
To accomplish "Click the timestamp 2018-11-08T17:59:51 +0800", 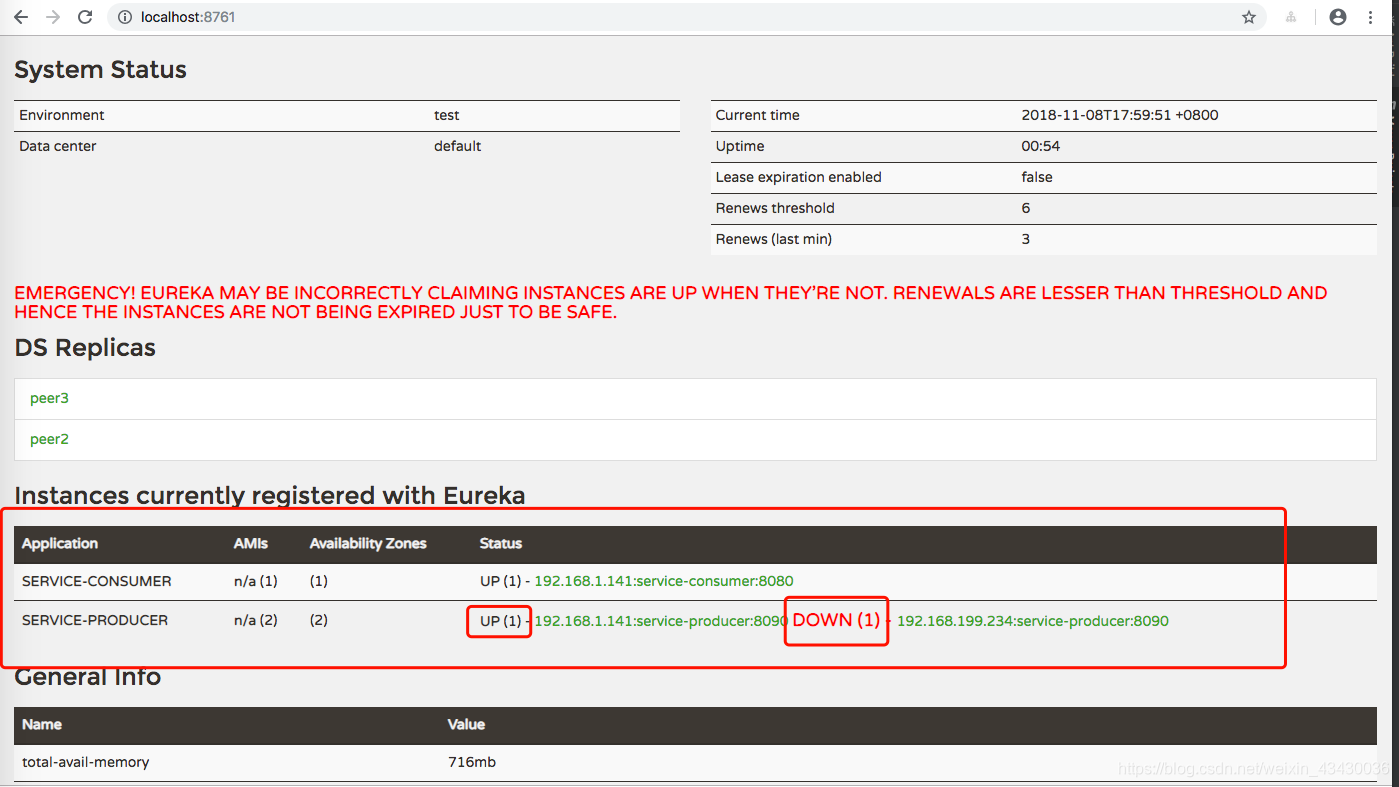I will 1120,115.
